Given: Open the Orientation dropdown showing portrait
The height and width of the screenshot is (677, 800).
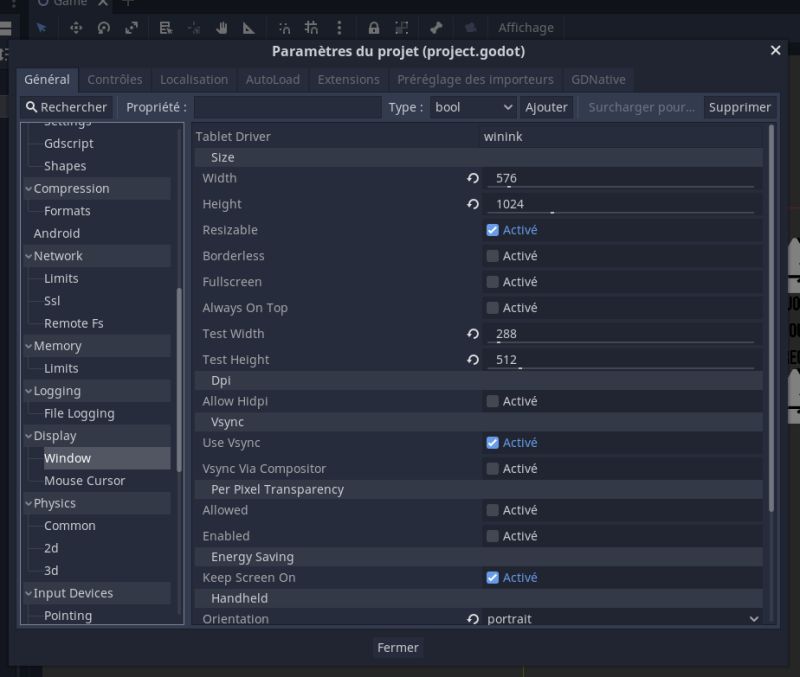Looking at the screenshot, I should pos(620,618).
